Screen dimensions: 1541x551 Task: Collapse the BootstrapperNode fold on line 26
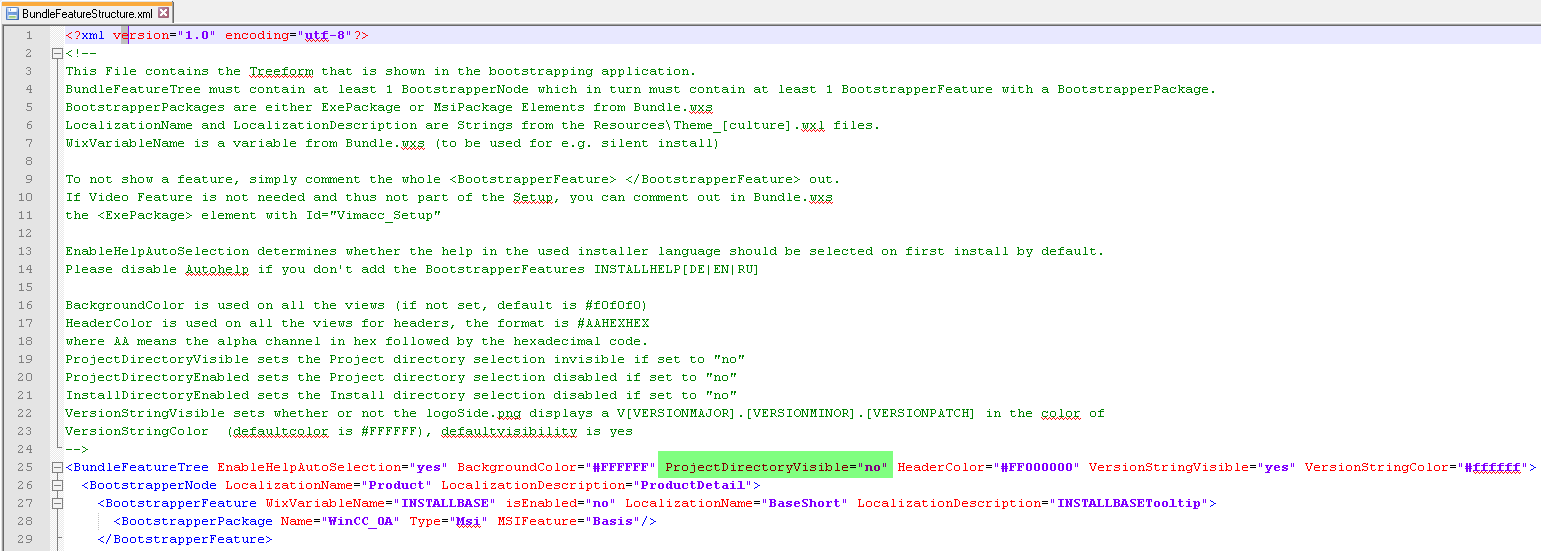(57, 485)
